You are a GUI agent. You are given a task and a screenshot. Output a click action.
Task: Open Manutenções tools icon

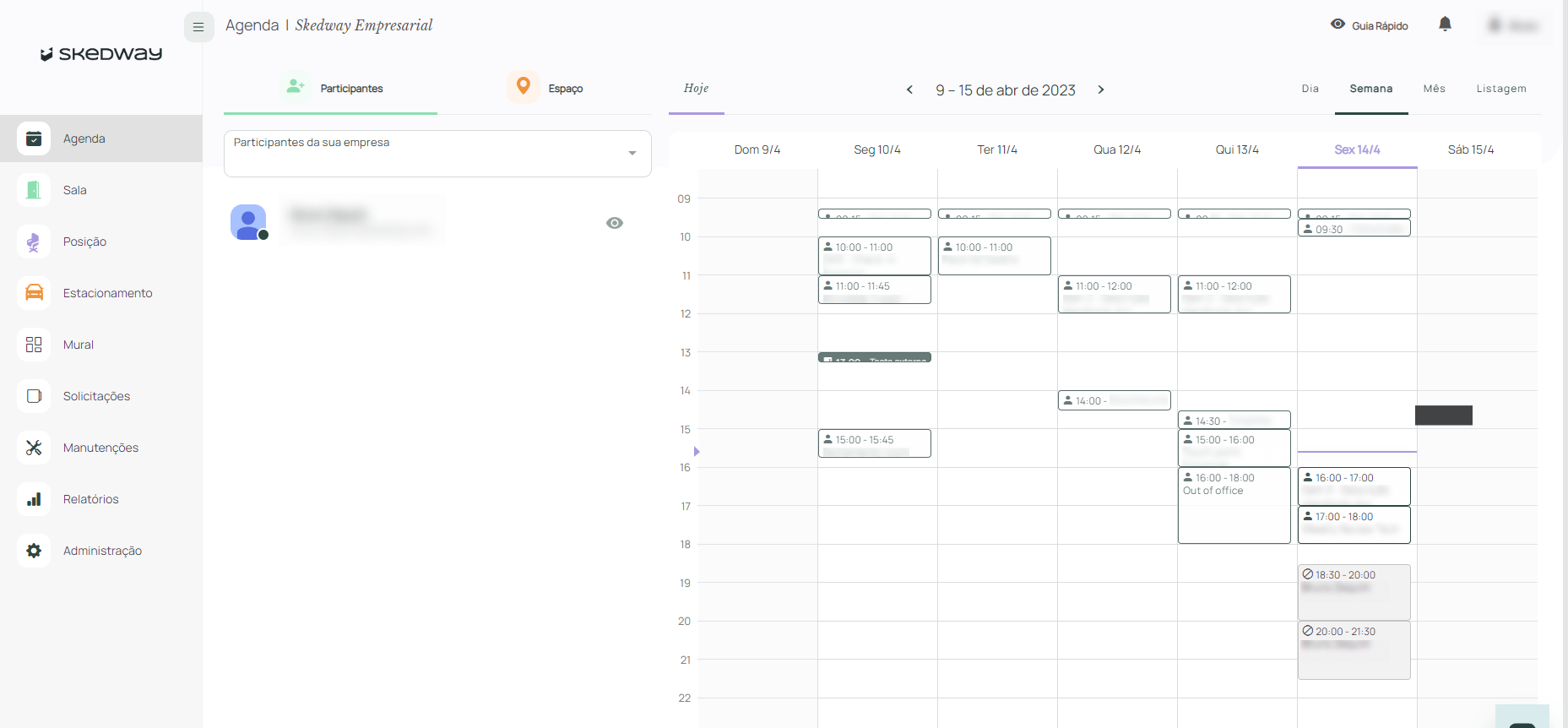34,448
